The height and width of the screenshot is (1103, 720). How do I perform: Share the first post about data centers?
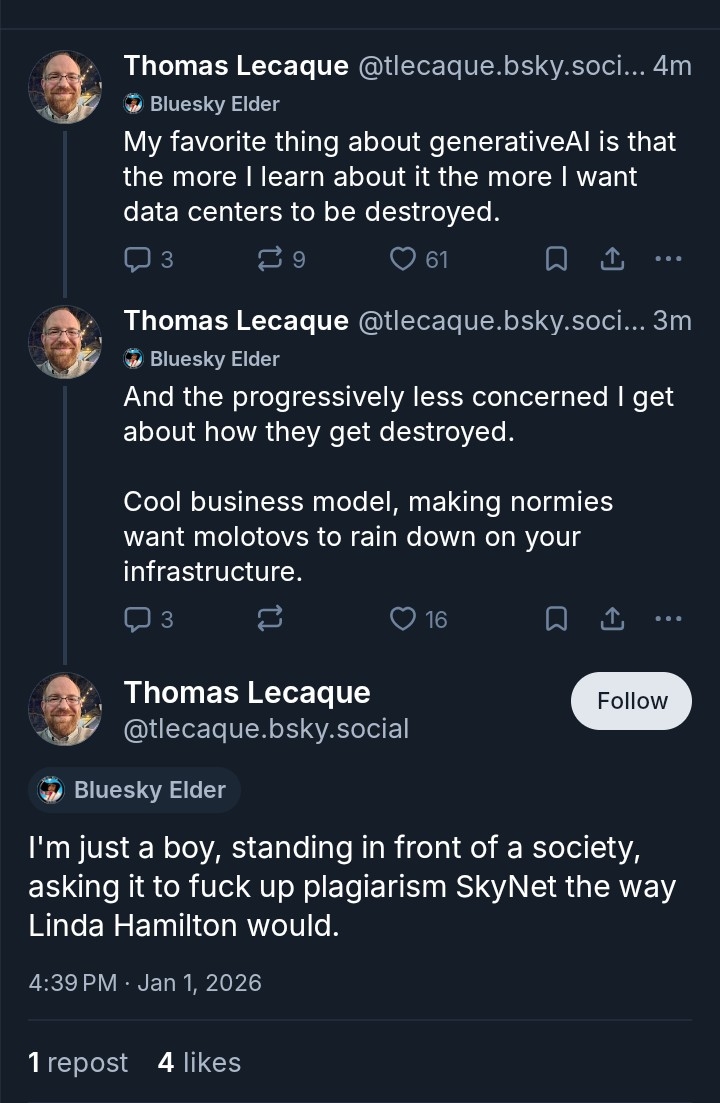[x=612, y=260]
